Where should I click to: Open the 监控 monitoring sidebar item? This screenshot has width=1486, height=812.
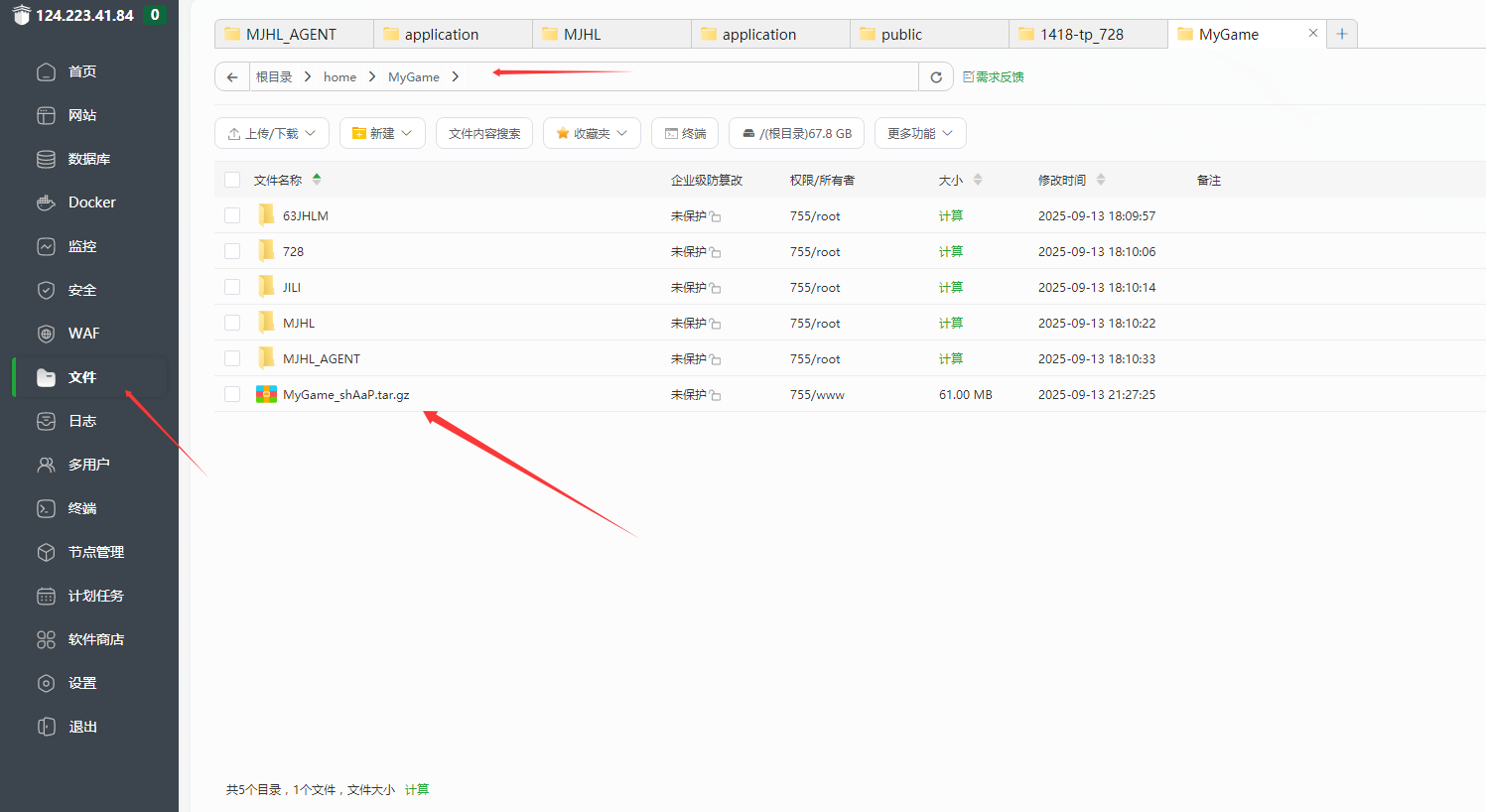click(x=88, y=246)
